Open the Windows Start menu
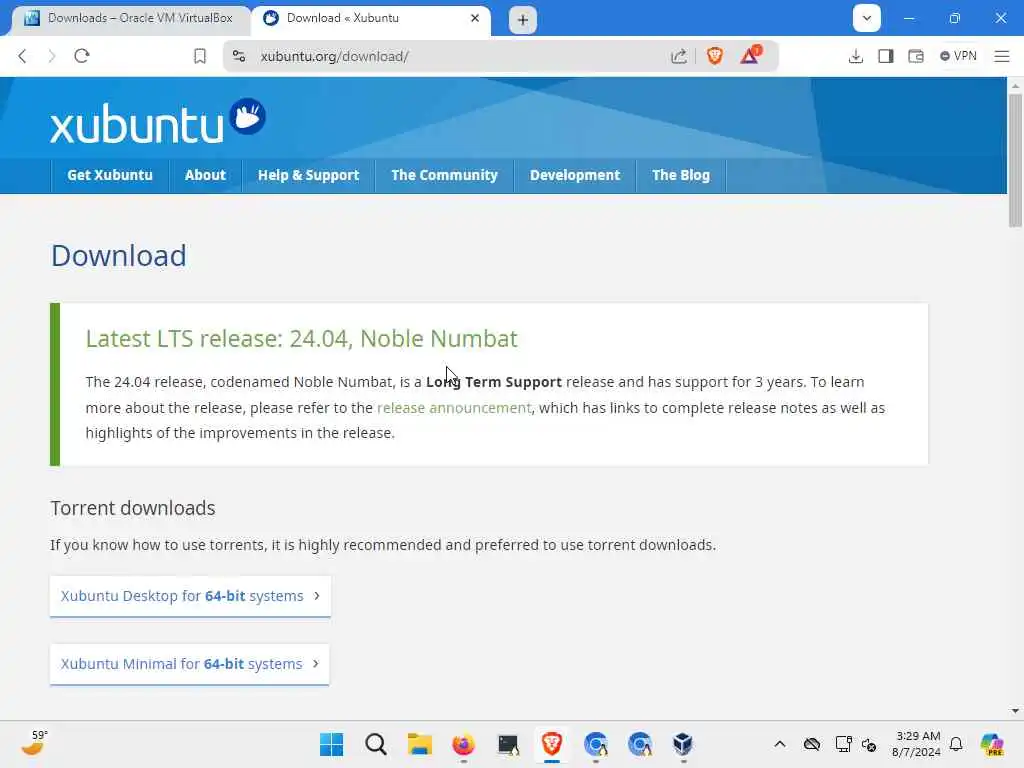 331,744
